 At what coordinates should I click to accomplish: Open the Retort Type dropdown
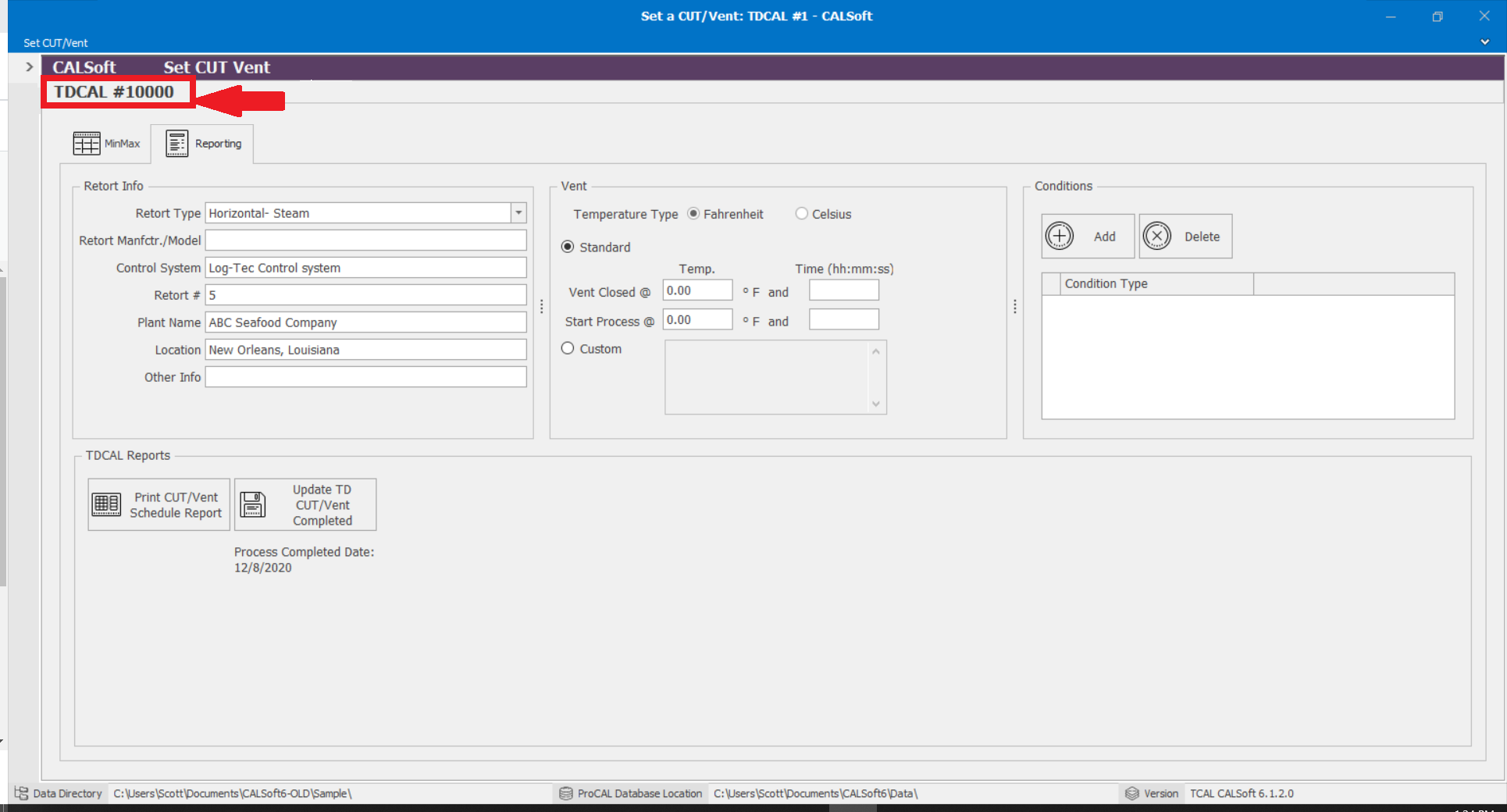(518, 213)
